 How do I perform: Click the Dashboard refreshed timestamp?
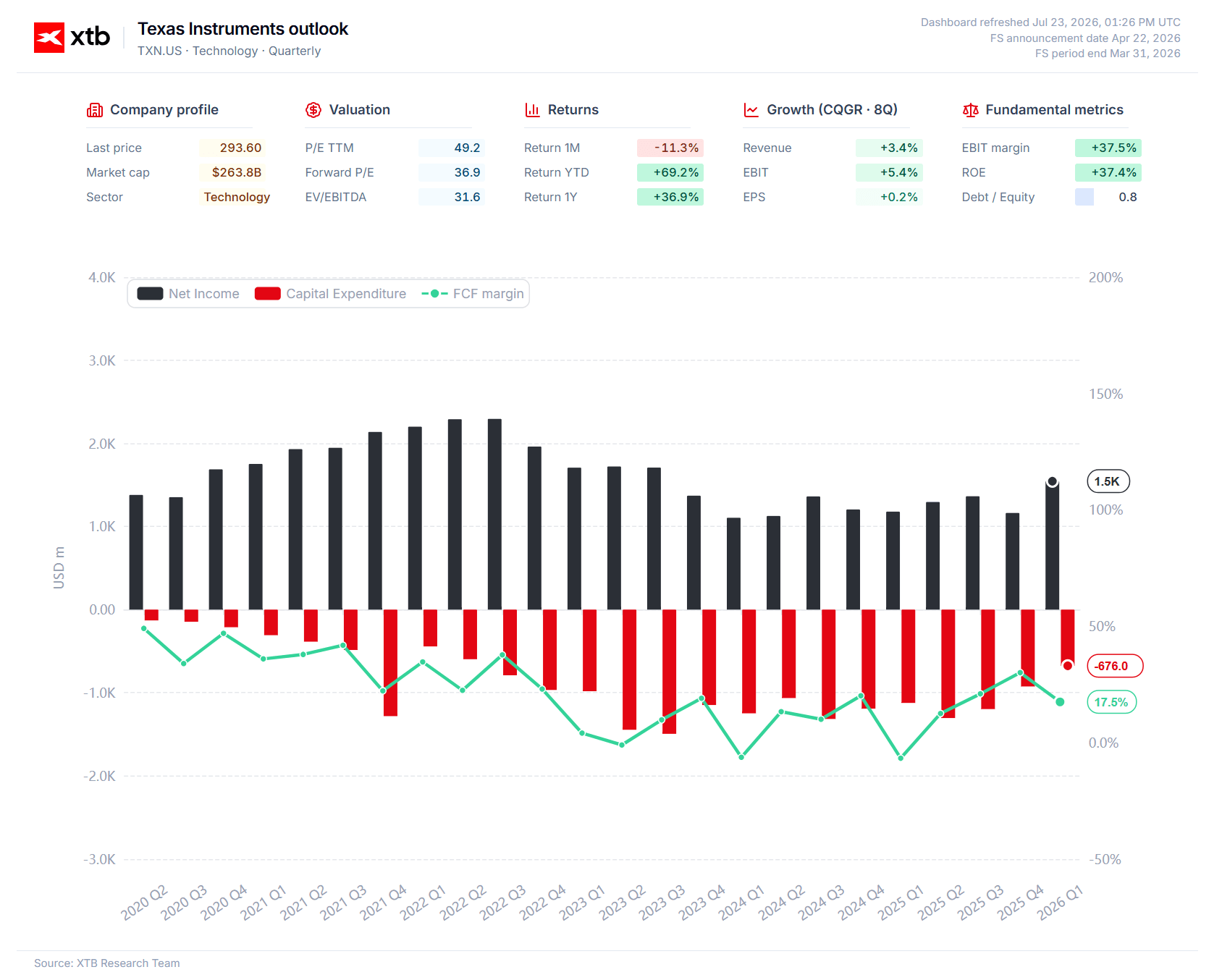pyautogui.click(x=1050, y=22)
